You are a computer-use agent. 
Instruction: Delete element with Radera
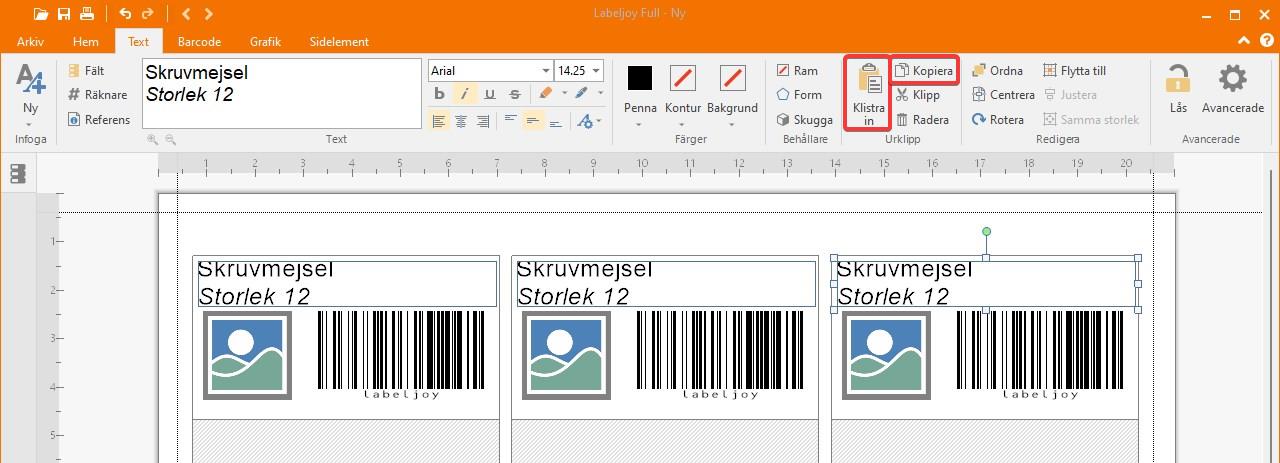point(922,119)
